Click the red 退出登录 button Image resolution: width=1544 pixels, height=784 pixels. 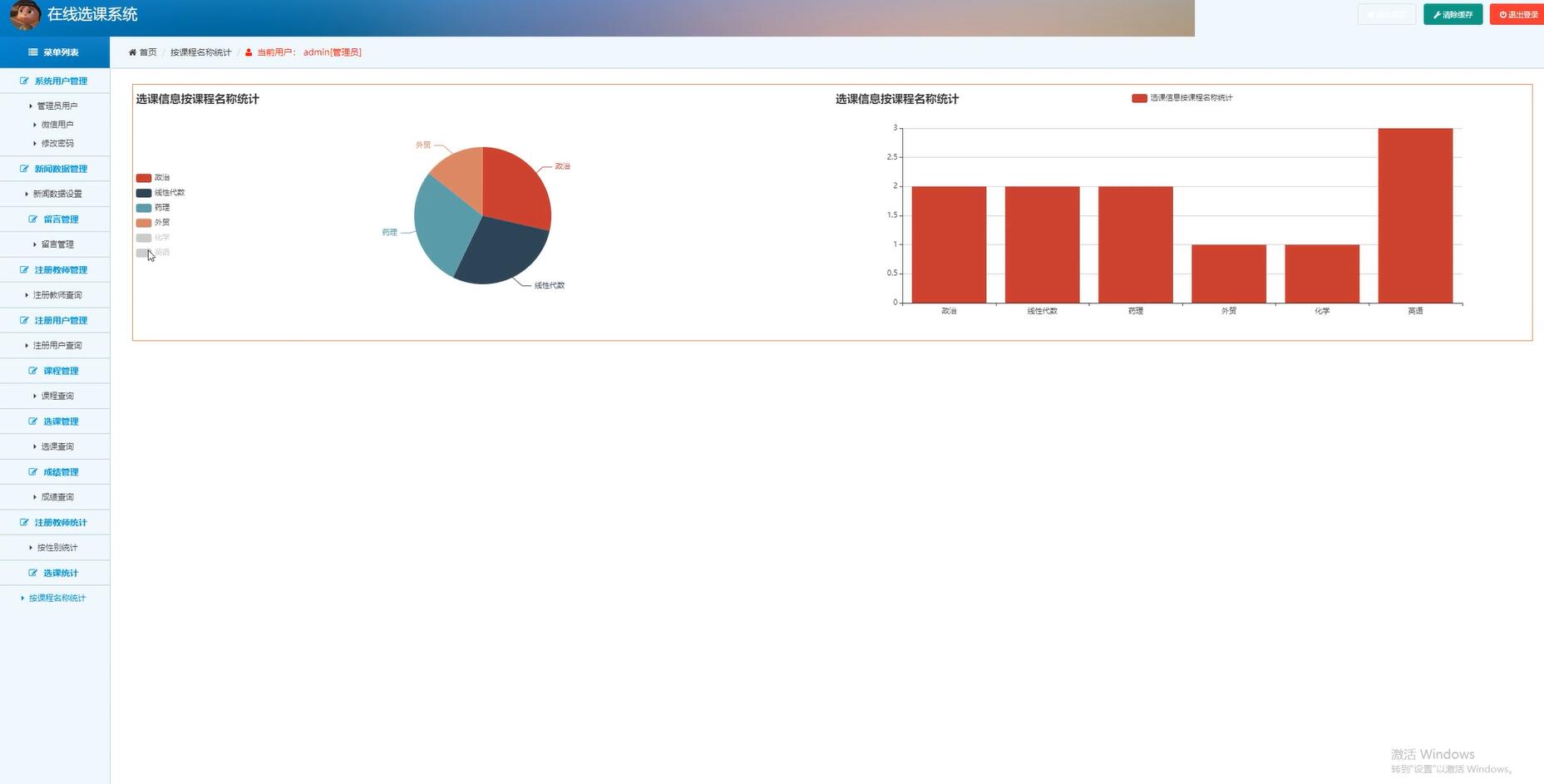pos(1517,15)
